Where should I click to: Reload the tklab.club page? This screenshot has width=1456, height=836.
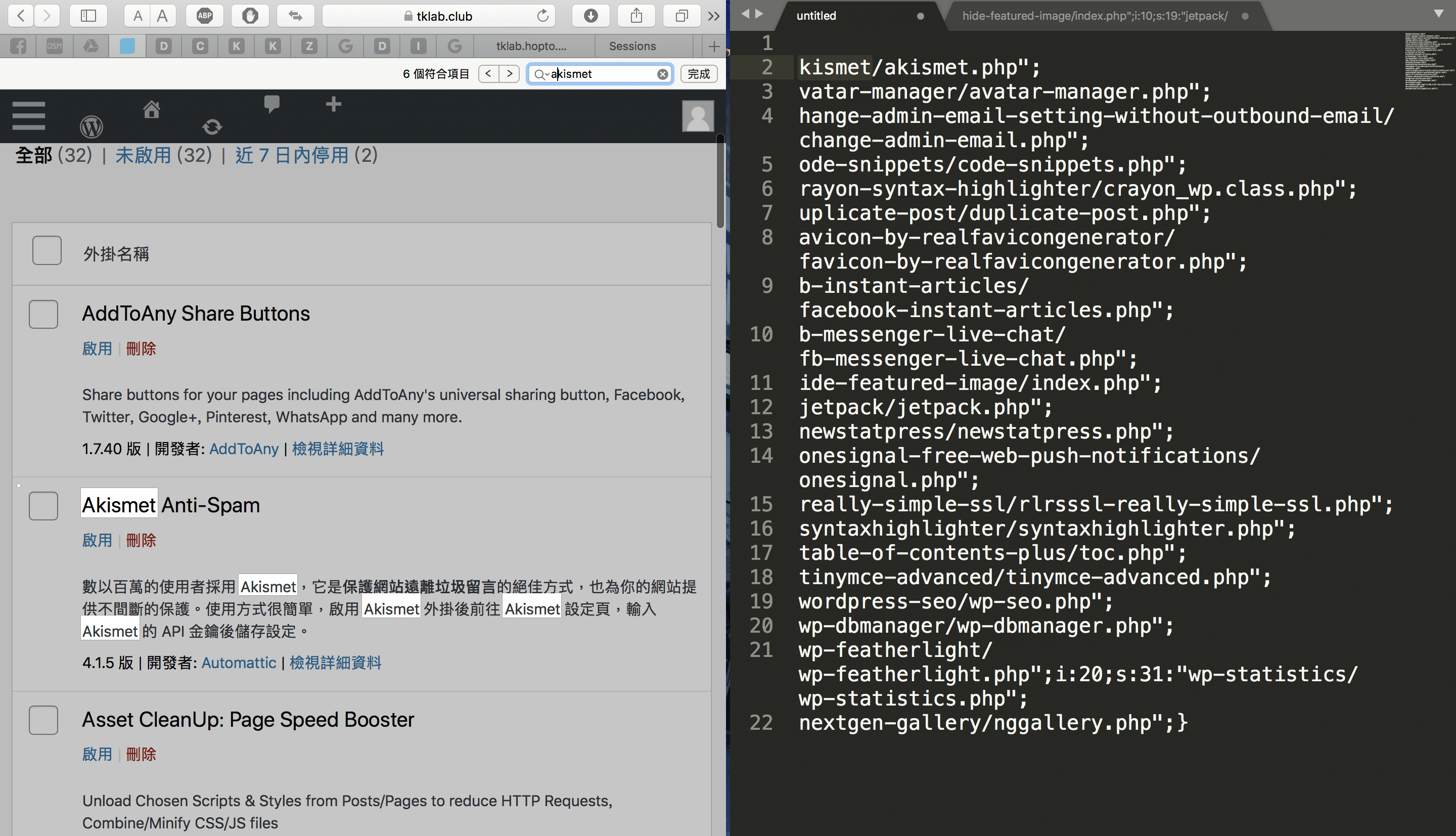(x=542, y=16)
